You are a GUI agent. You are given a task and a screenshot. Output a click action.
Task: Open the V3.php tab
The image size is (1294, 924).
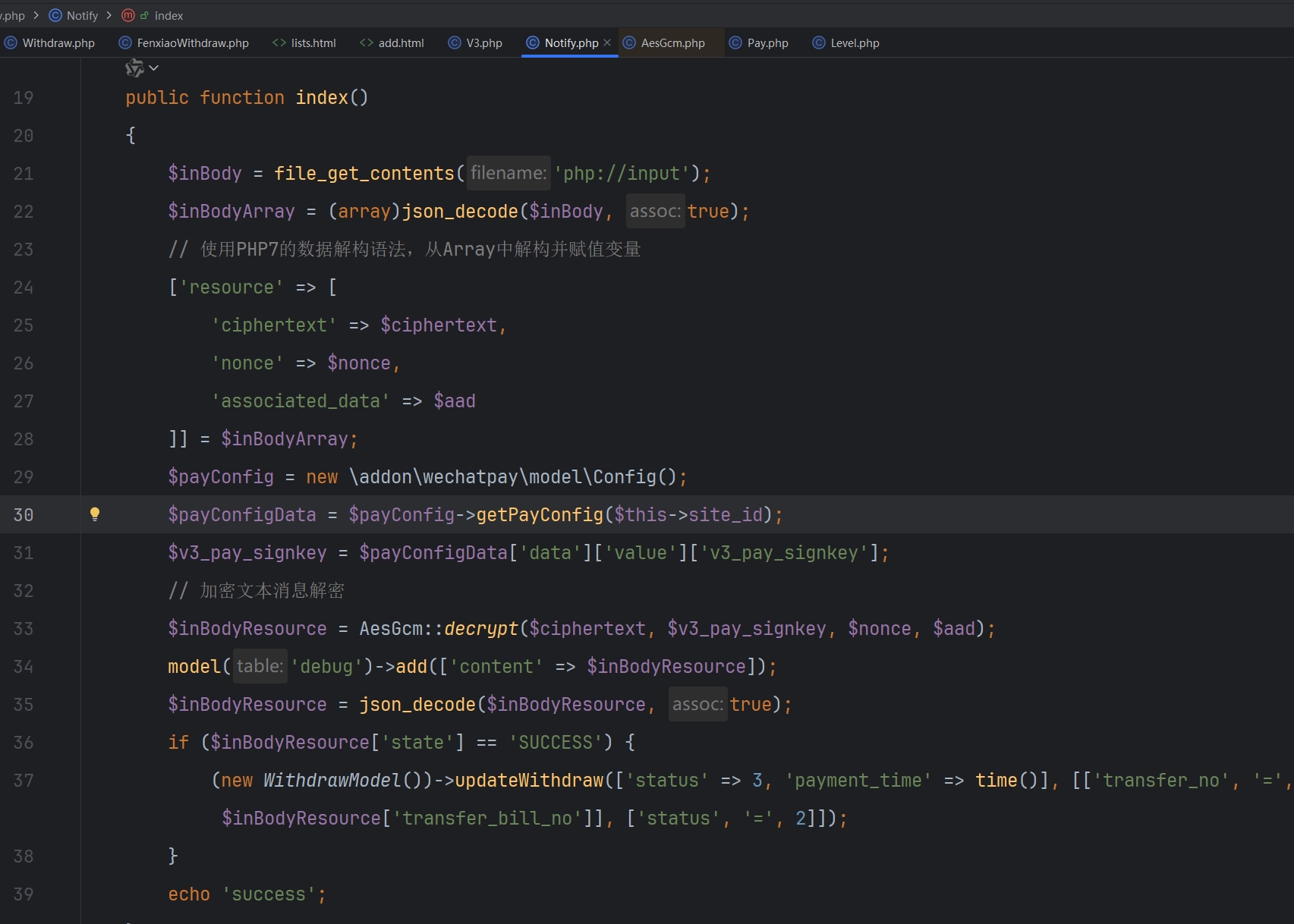(483, 43)
